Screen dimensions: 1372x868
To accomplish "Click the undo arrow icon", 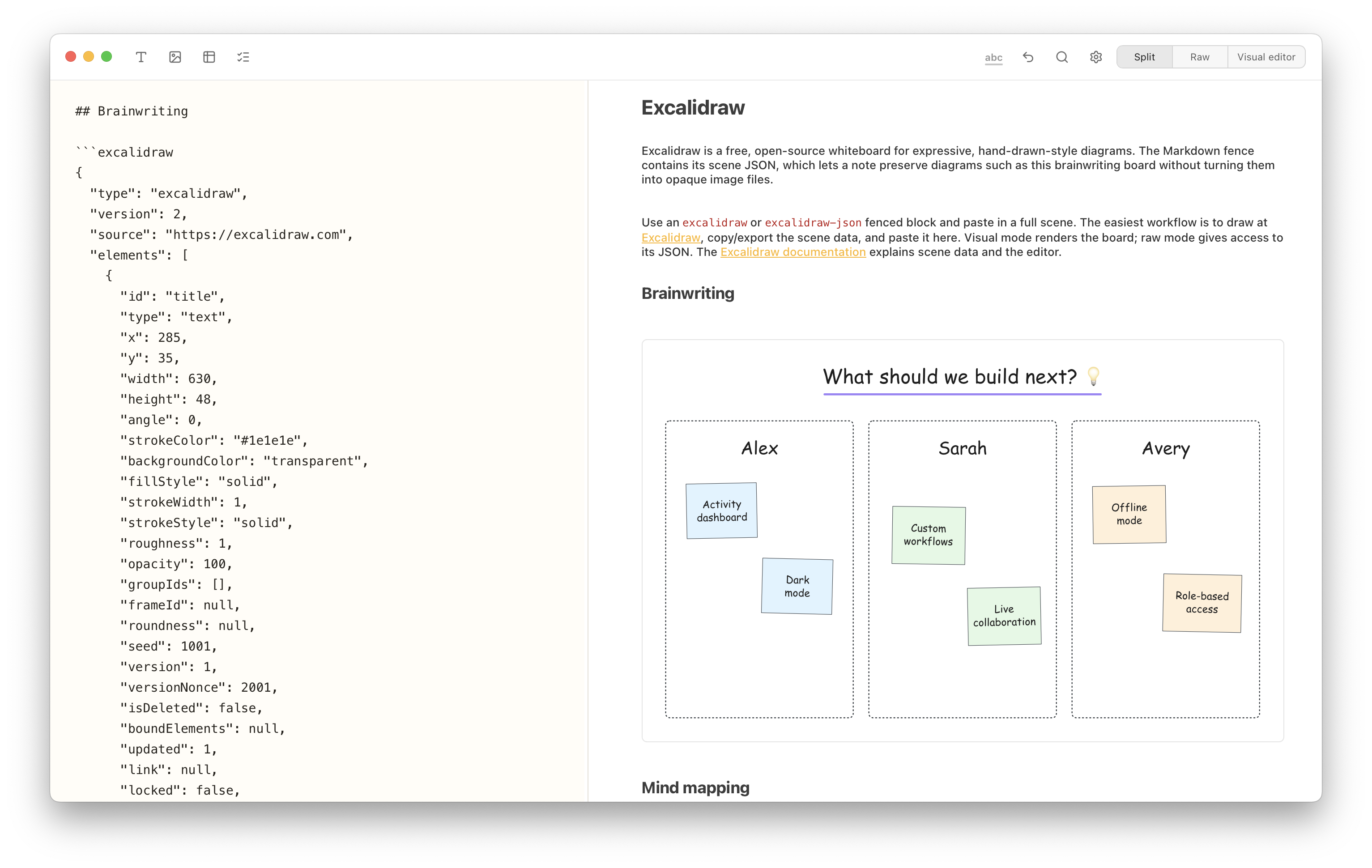I will point(1028,57).
